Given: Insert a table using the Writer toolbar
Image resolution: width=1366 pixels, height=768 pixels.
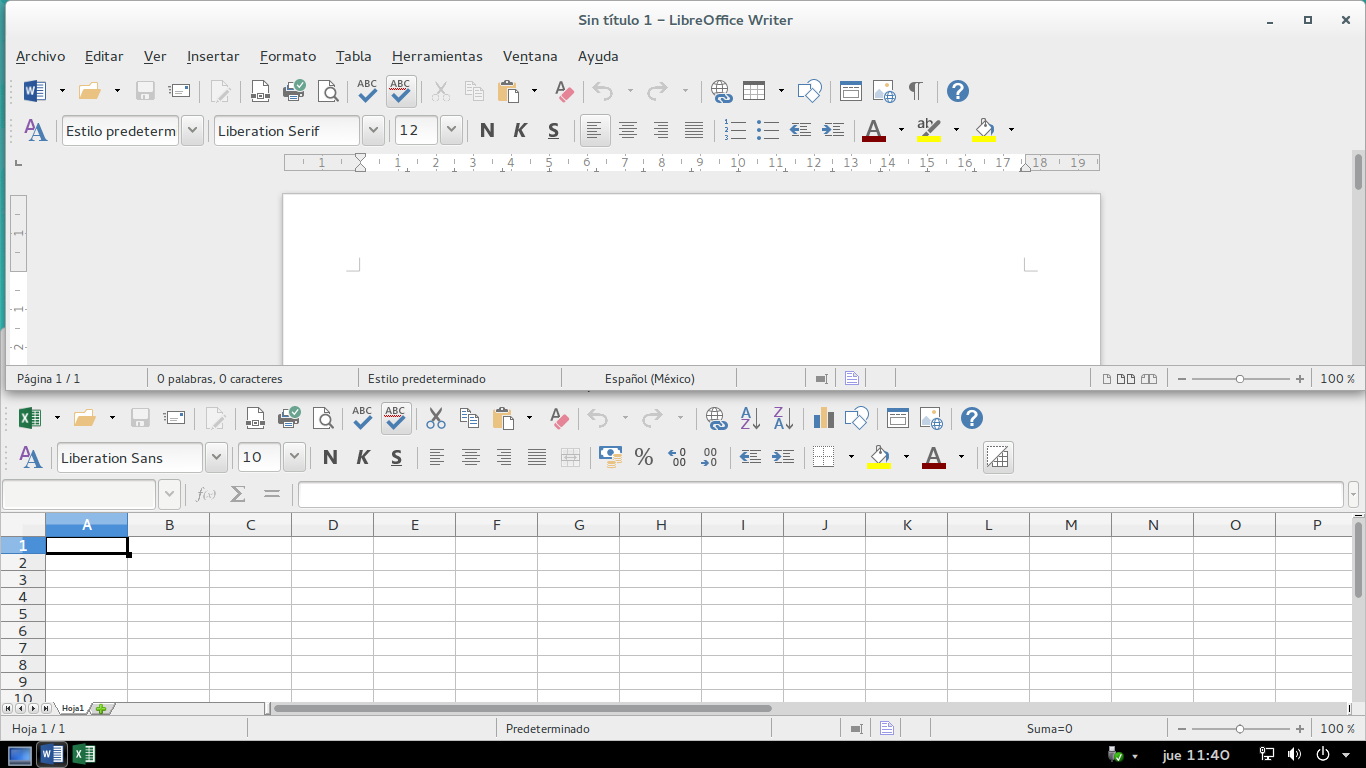Looking at the screenshot, I should [756, 90].
